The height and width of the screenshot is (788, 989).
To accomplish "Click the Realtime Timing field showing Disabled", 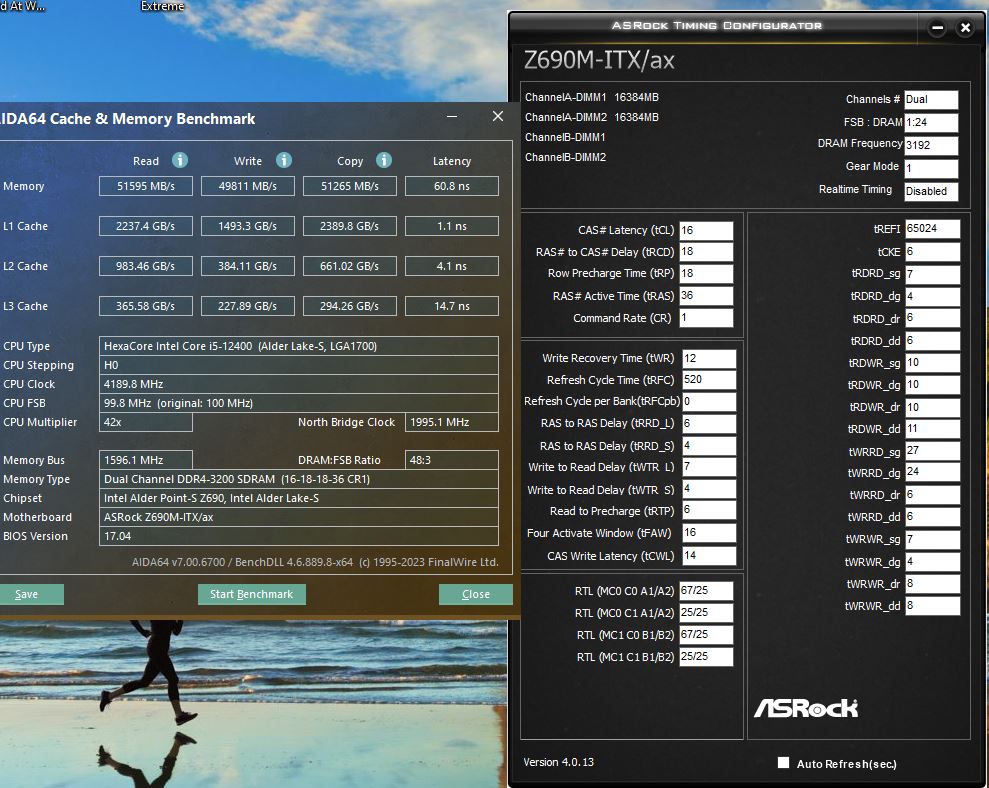I will pos(931,191).
